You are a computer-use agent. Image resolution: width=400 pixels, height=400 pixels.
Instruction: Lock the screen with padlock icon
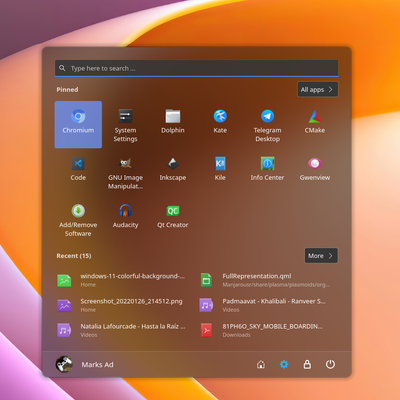(x=307, y=364)
